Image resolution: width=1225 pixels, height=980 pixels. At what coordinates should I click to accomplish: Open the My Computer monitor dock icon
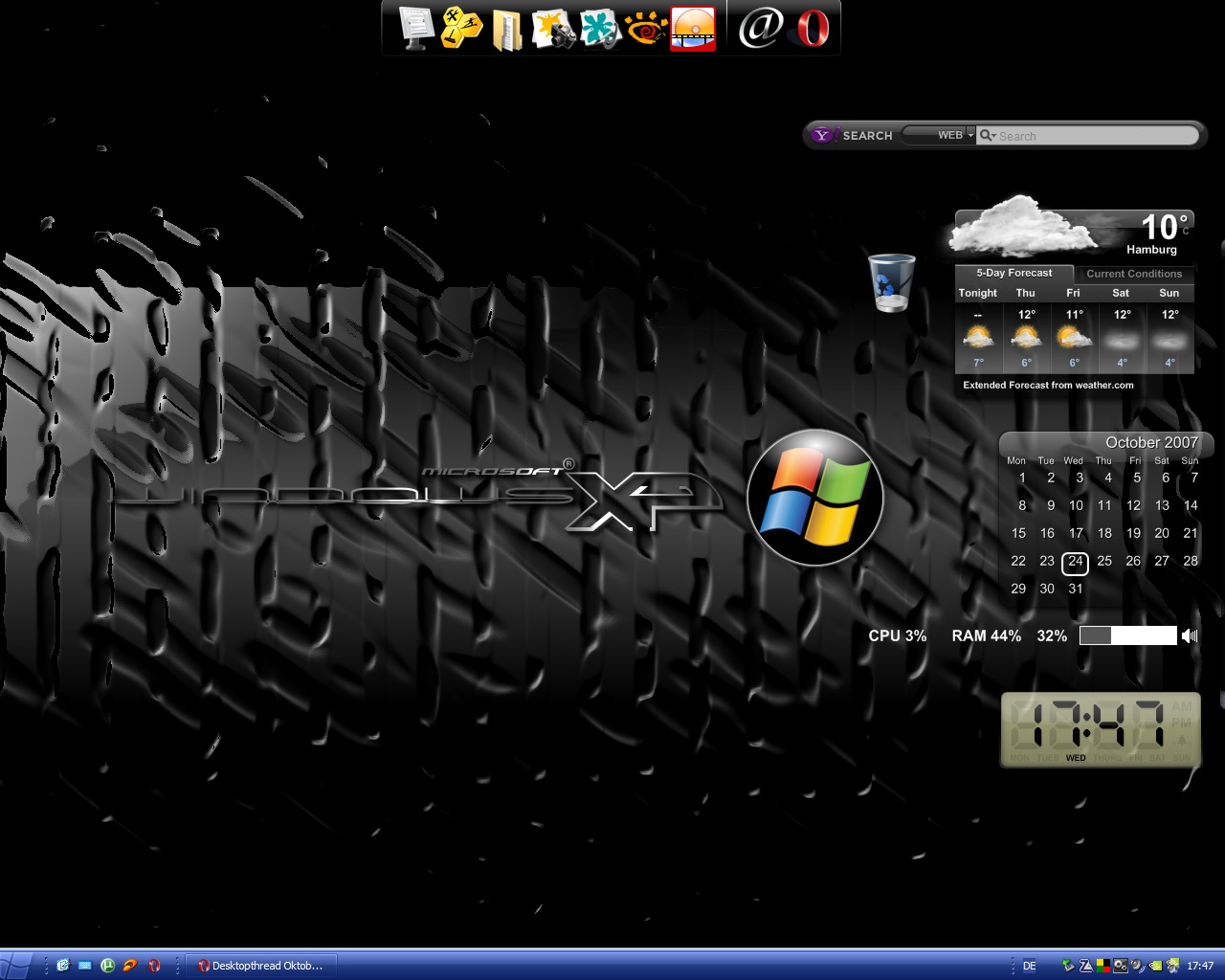[416, 28]
